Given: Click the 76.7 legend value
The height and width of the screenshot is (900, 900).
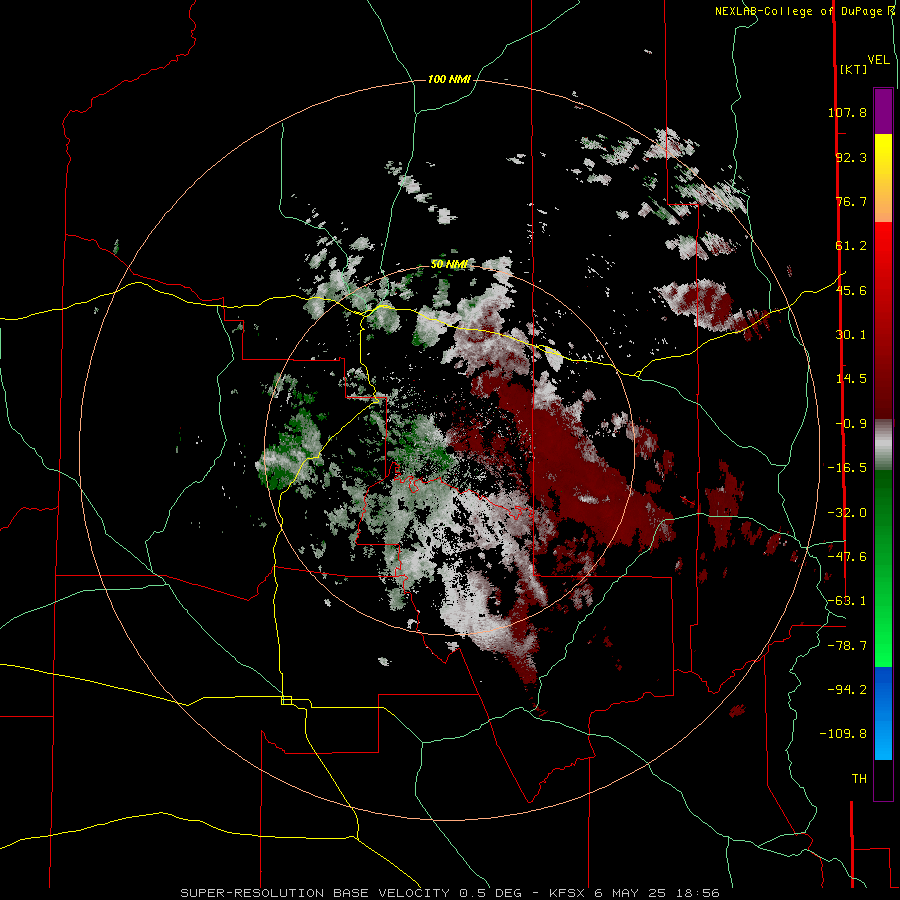Looking at the screenshot, I should (x=851, y=201).
